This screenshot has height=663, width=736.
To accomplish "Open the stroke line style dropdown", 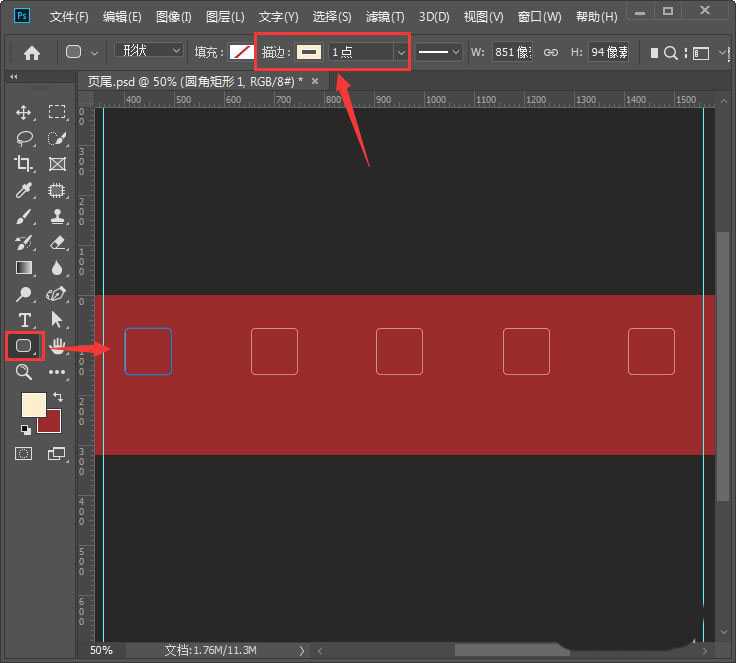I will [439, 52].
